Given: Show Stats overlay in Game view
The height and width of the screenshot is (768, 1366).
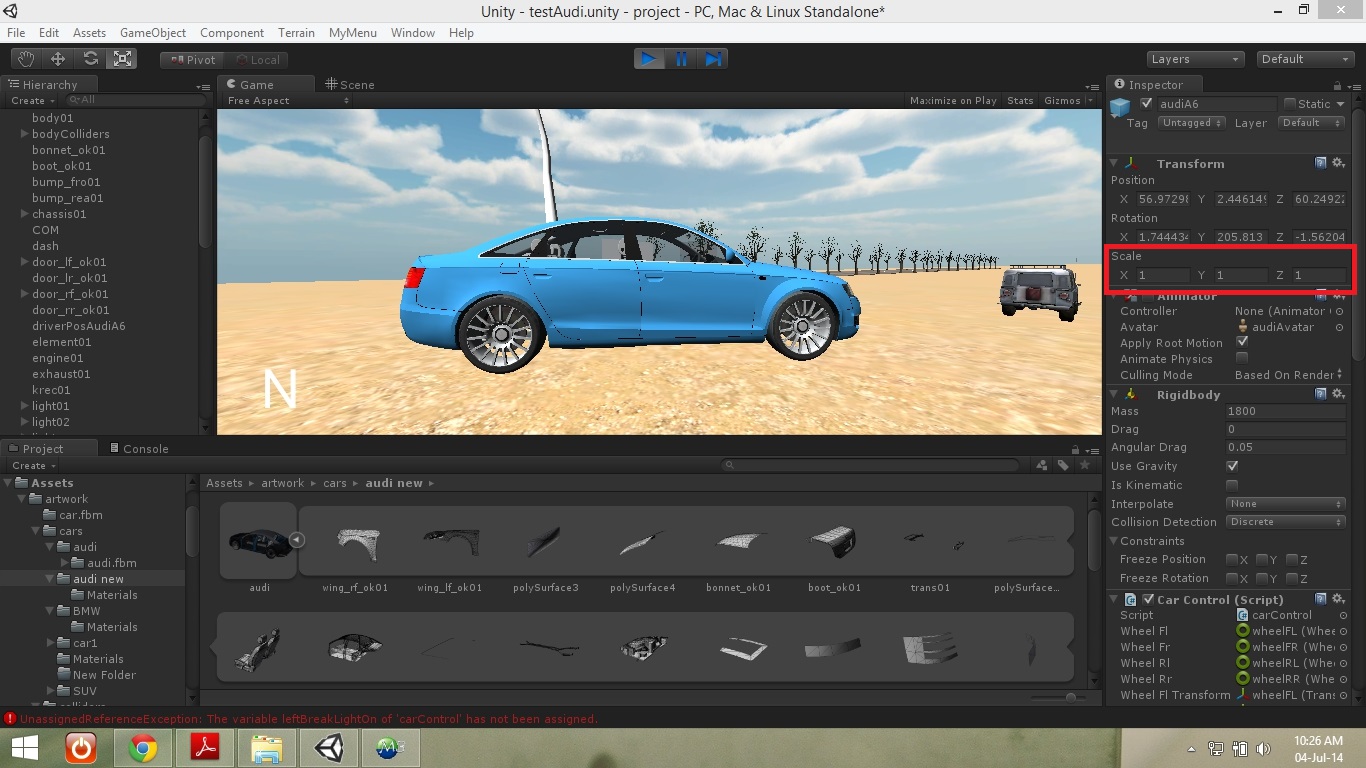Looking at the screenshot, I should [1020, 101].
